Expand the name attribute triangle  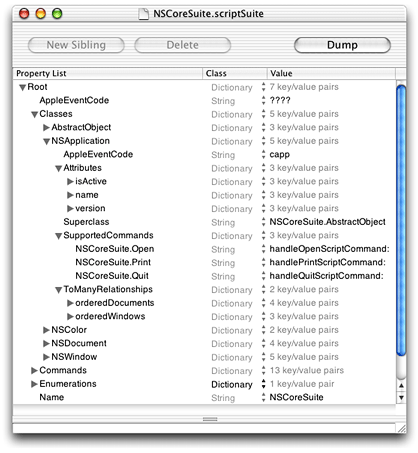coord(70,195)
